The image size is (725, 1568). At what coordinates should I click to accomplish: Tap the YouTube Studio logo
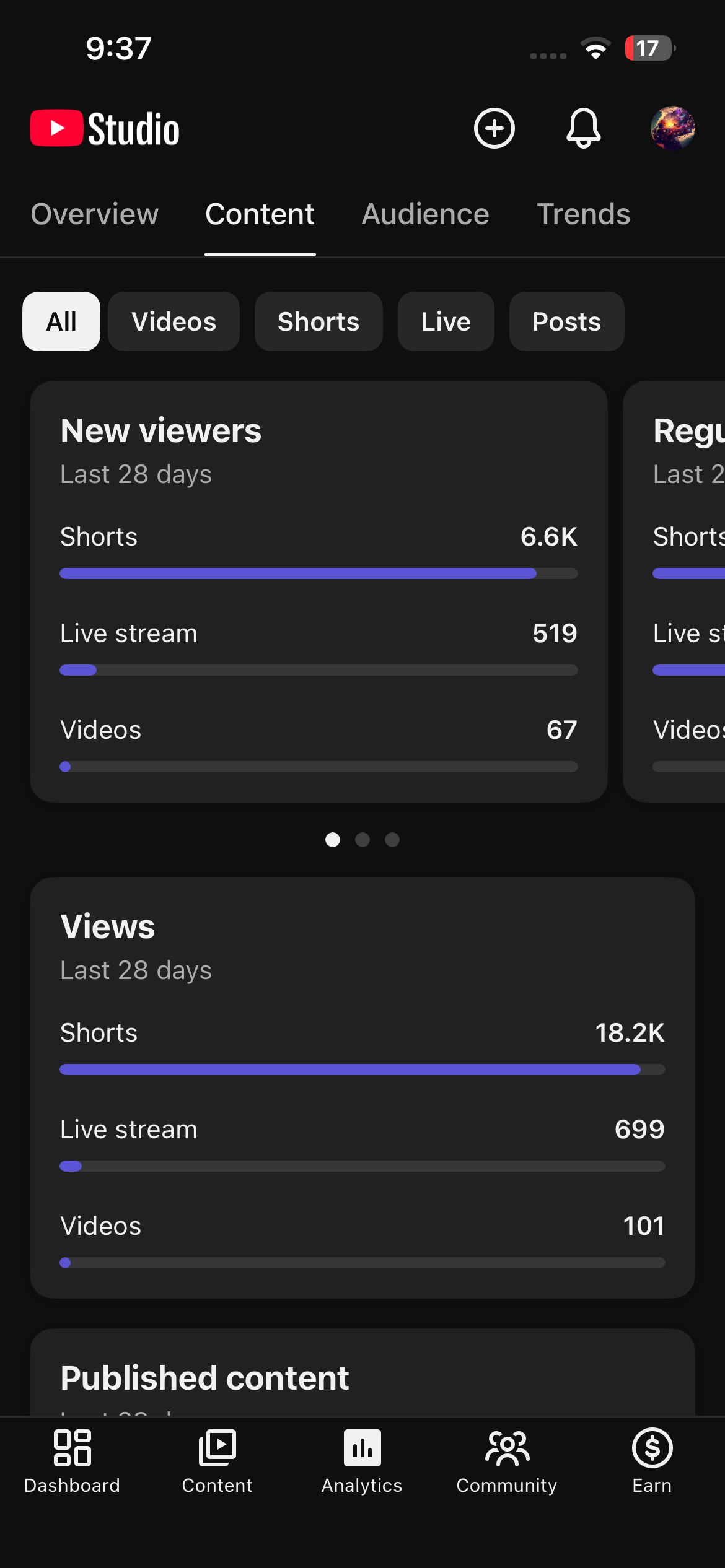(x=105, y=128)
